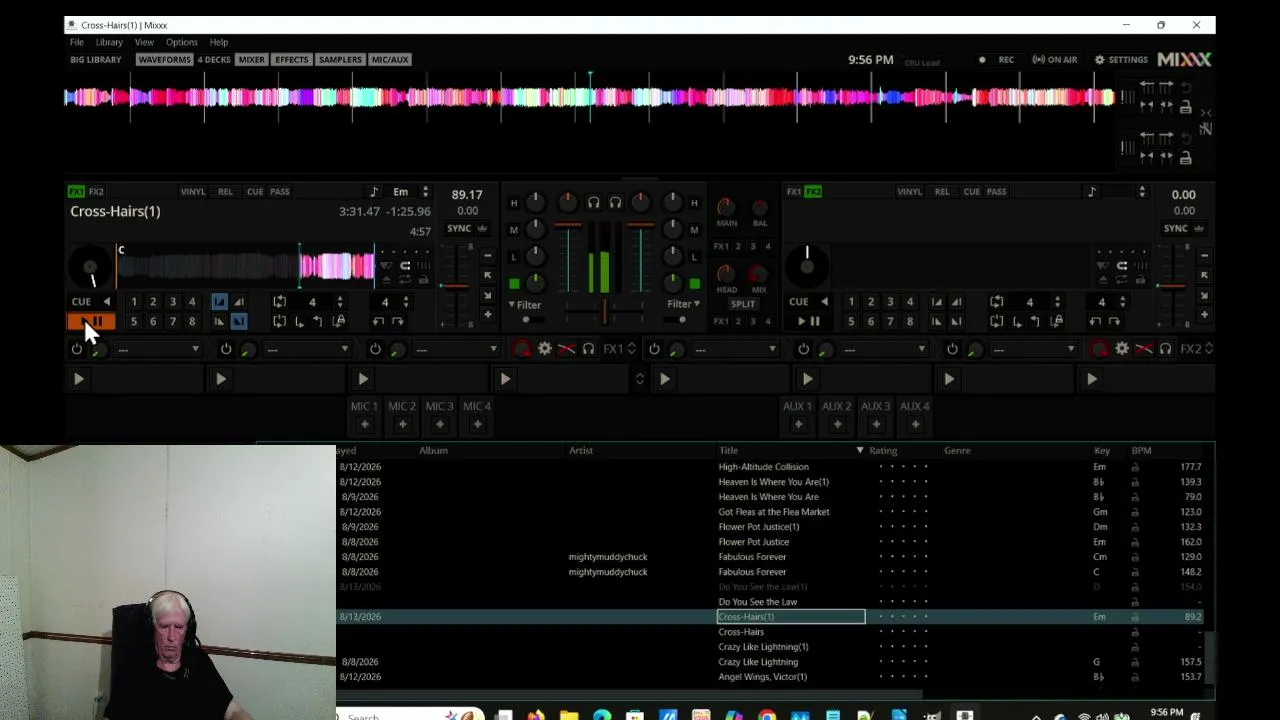The image size is (1280, 720).
Task: Pause deck 1 with the play/pause button
Action: tap(91, 321)
